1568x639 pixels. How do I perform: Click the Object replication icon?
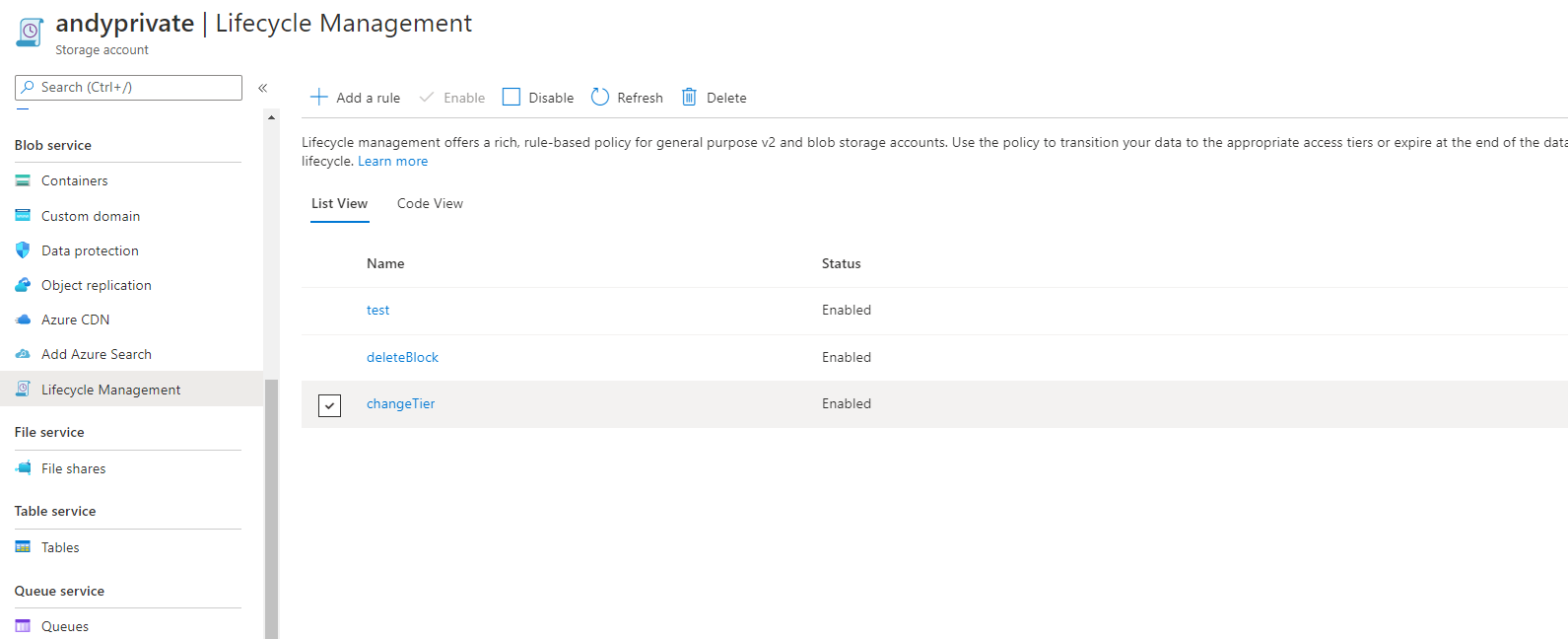pos(23,285)
